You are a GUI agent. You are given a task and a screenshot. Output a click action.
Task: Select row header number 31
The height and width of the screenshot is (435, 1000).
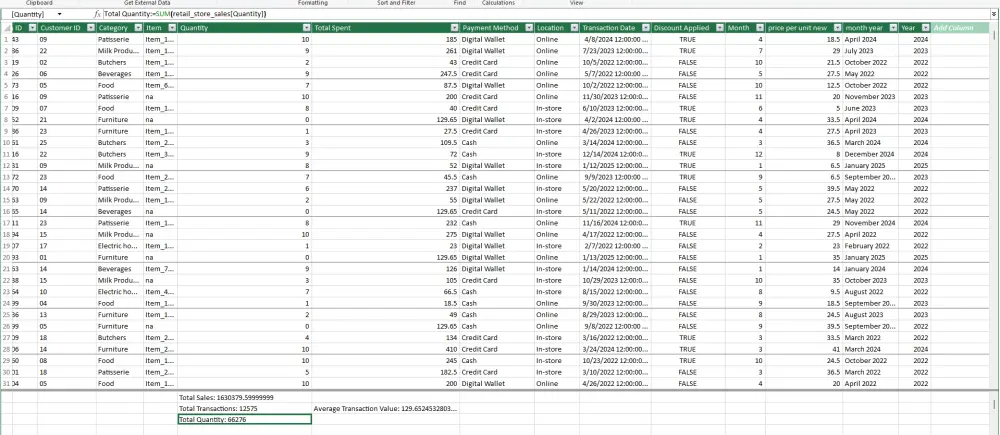[6, 384]
